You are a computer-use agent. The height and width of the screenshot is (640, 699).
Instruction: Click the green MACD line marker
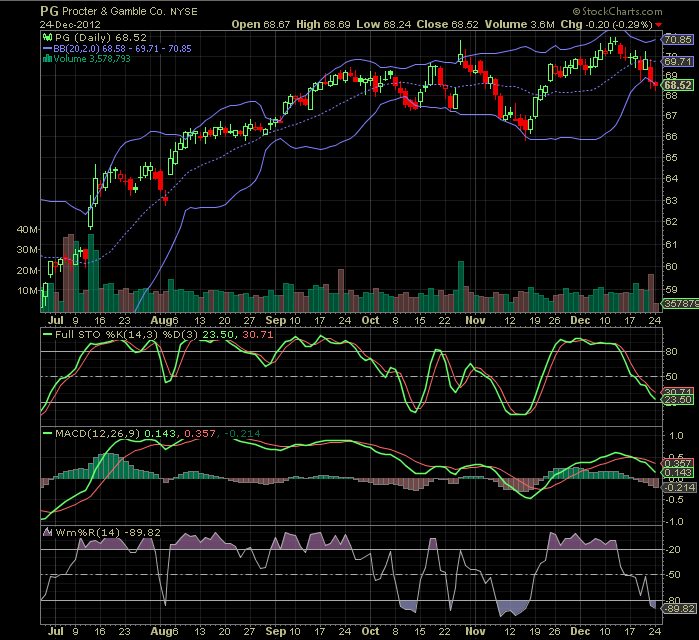pos(47,433)
